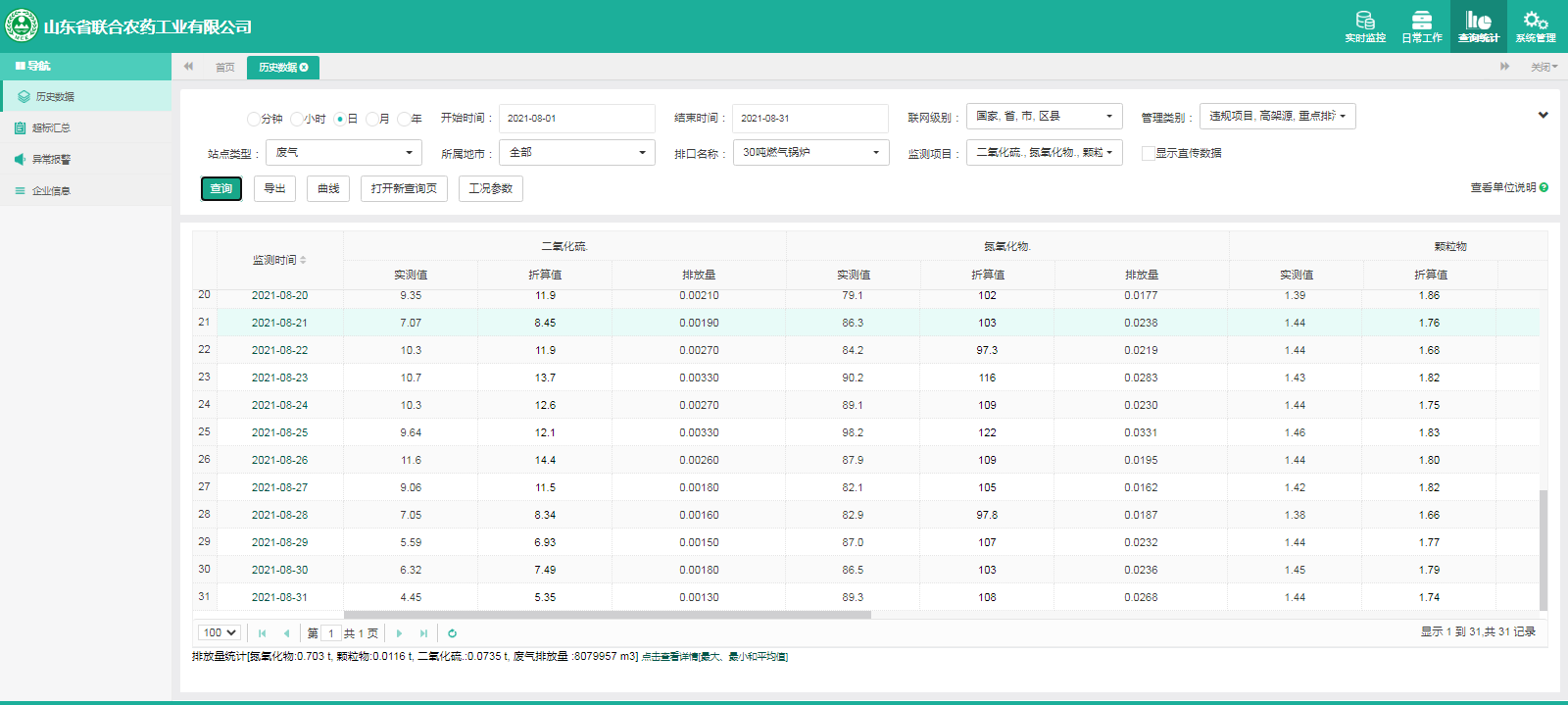Image resolution: width=1568 pixels, height=705 pixels.
Task: Open the page size 100 dropdown
Action: 220,633
